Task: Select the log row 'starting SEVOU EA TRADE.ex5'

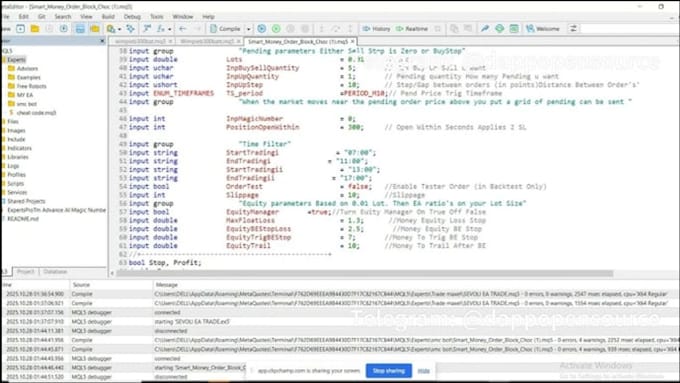Action: click(340, 322)
